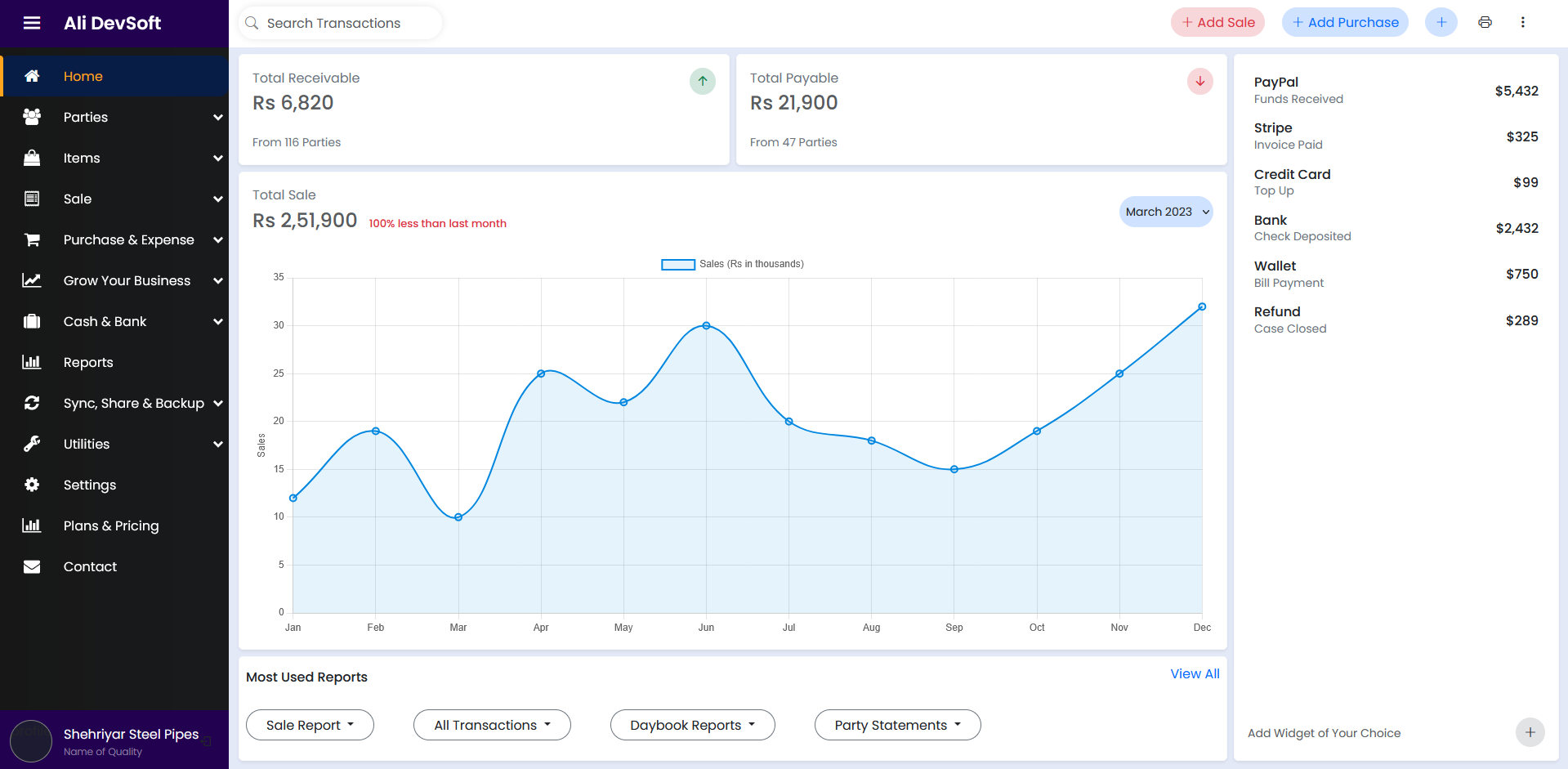
Task: Click the red down arrow on Total Payable
Action: 1199,81
